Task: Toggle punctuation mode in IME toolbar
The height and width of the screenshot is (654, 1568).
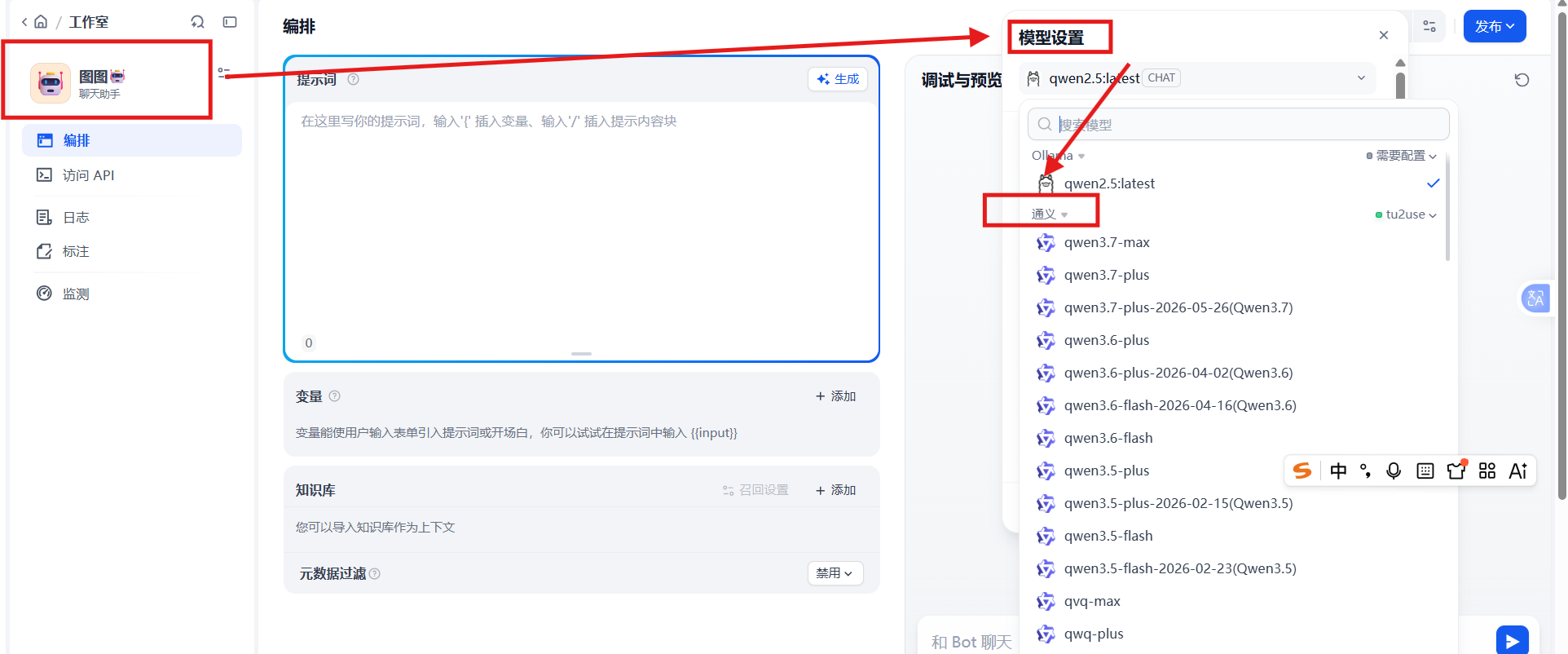Action: 1366,471
